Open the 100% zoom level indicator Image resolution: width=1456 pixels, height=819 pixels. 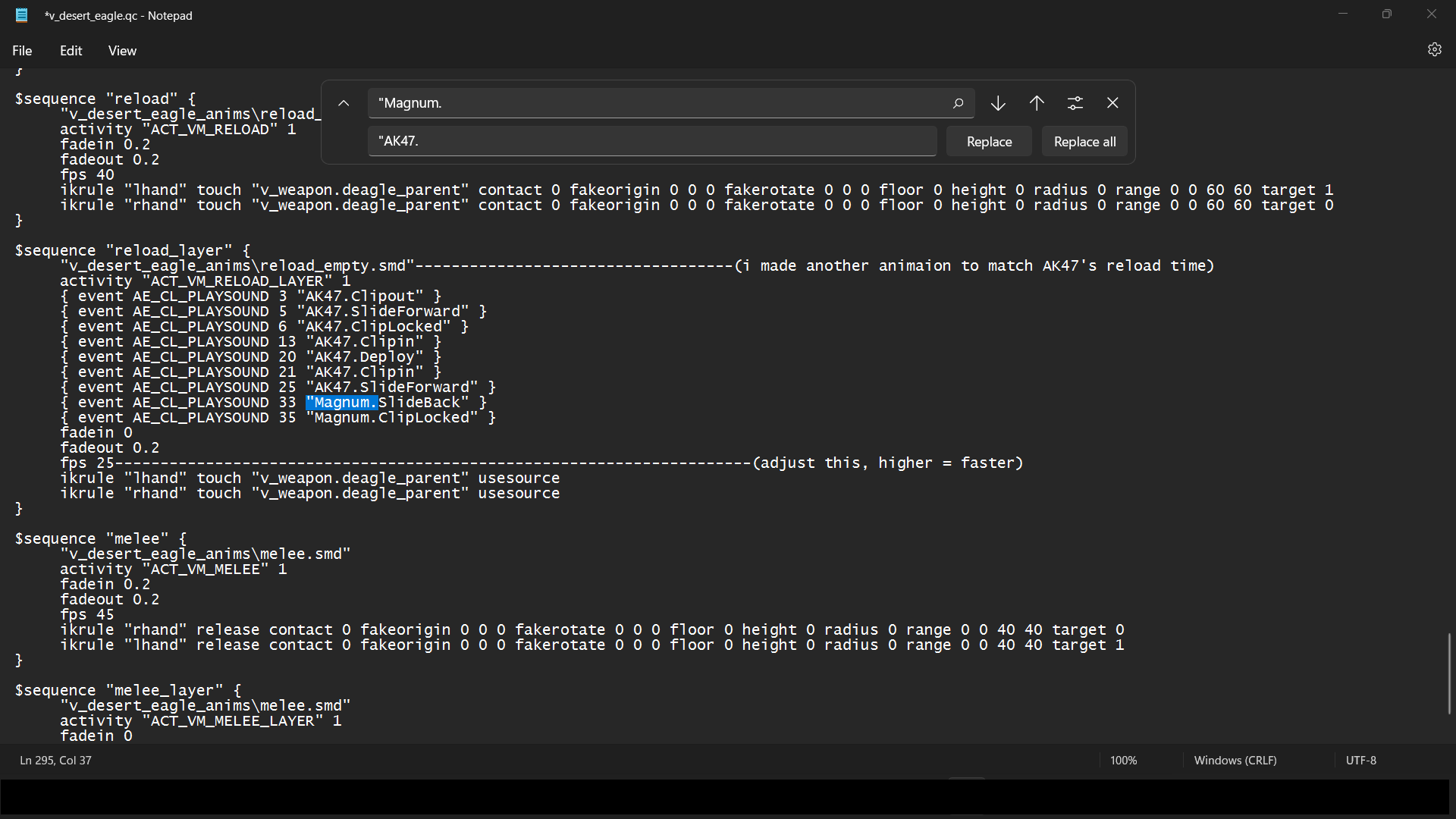[1123, 761]
